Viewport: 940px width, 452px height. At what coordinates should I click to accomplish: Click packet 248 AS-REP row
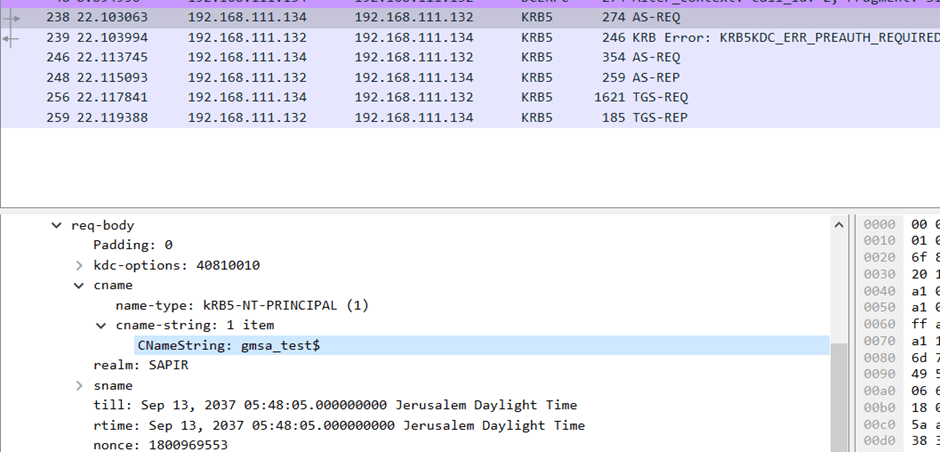click(400, 78)
